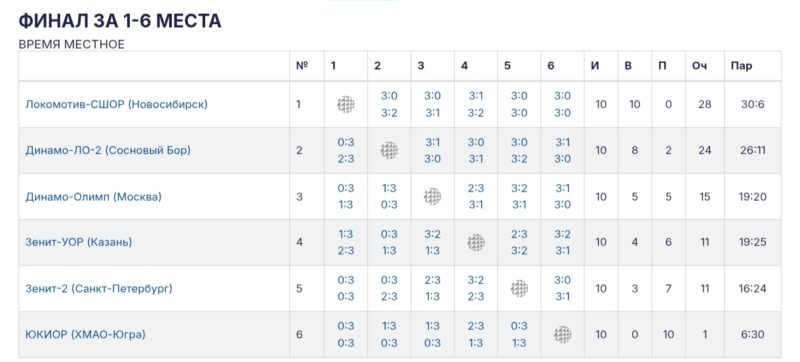
Task: Click the Оч points column header
Action: click(699, 66)
